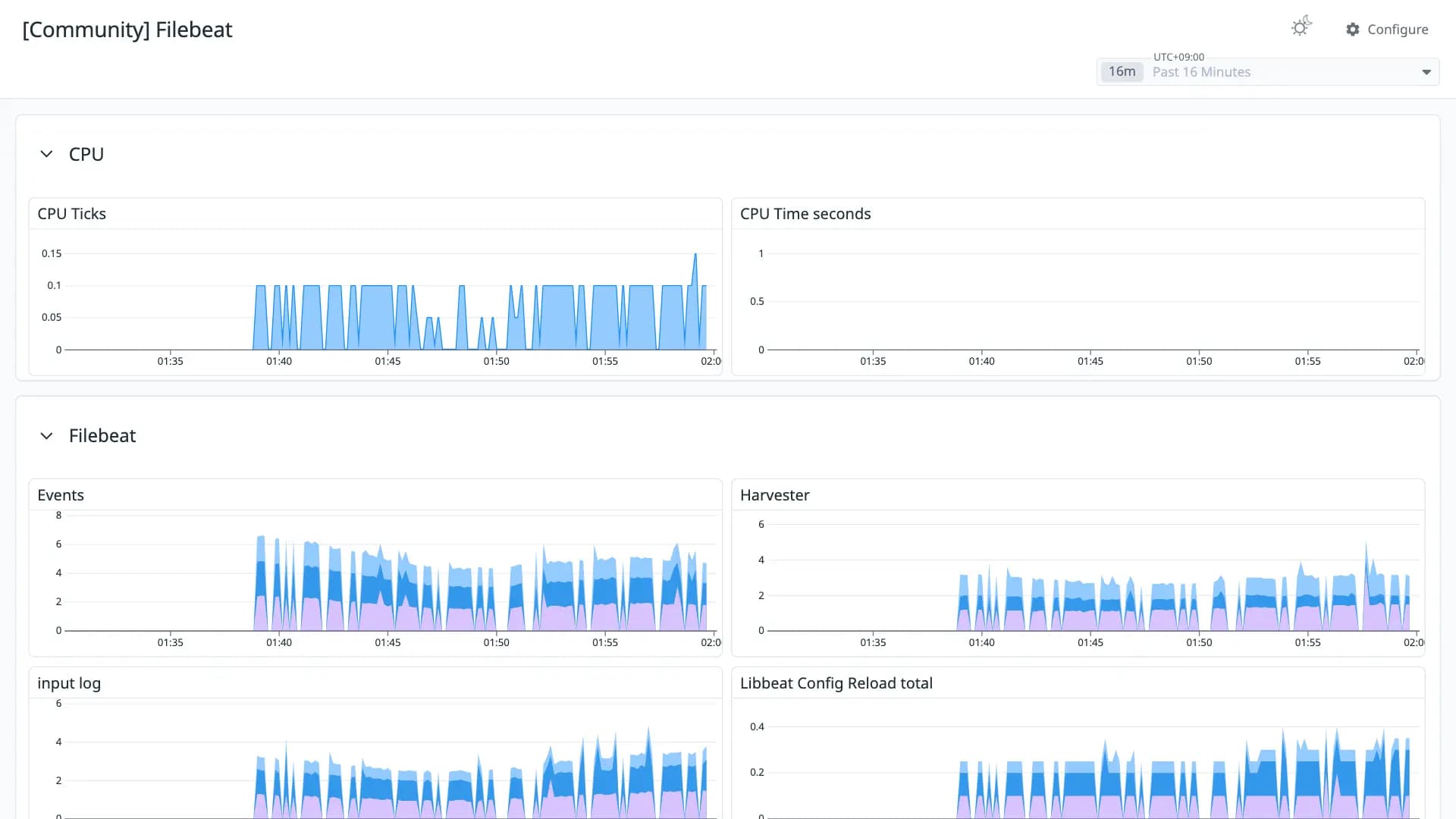The width and height of the screenshot is (1456, 819).
Task: Click the CPU section heading
Action: tap(86, 154)
